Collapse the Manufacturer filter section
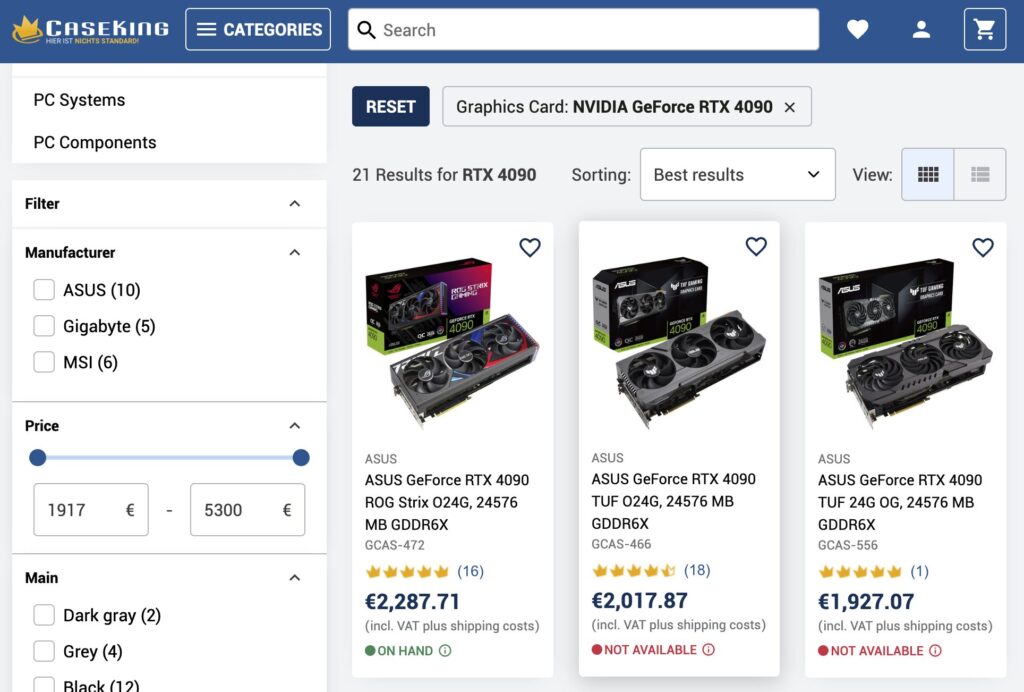1024x692 pixels. click(x=294, y=253)
